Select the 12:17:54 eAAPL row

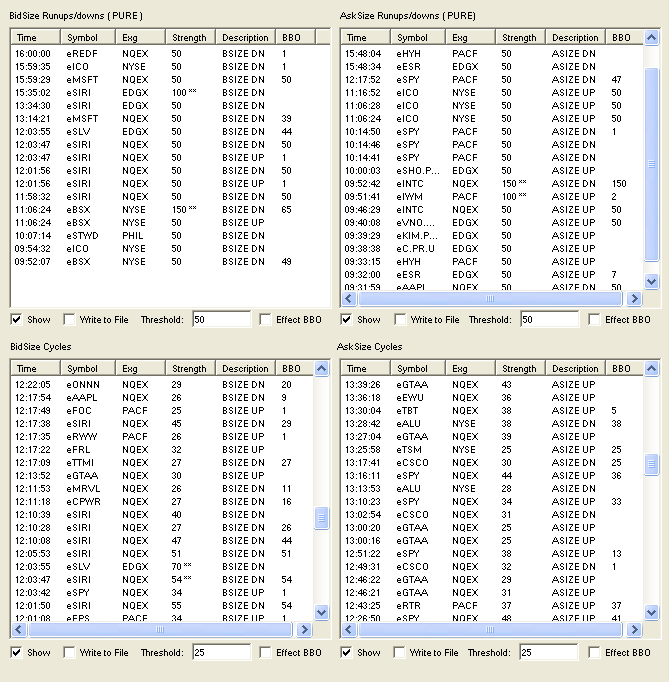[x=162, y=398]
